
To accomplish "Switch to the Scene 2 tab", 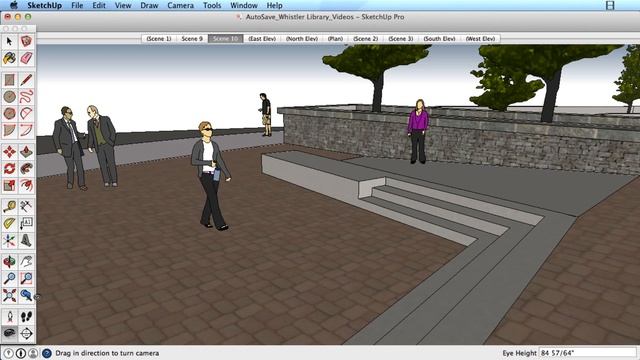I will pyautogui.click(x=365, y=38).
